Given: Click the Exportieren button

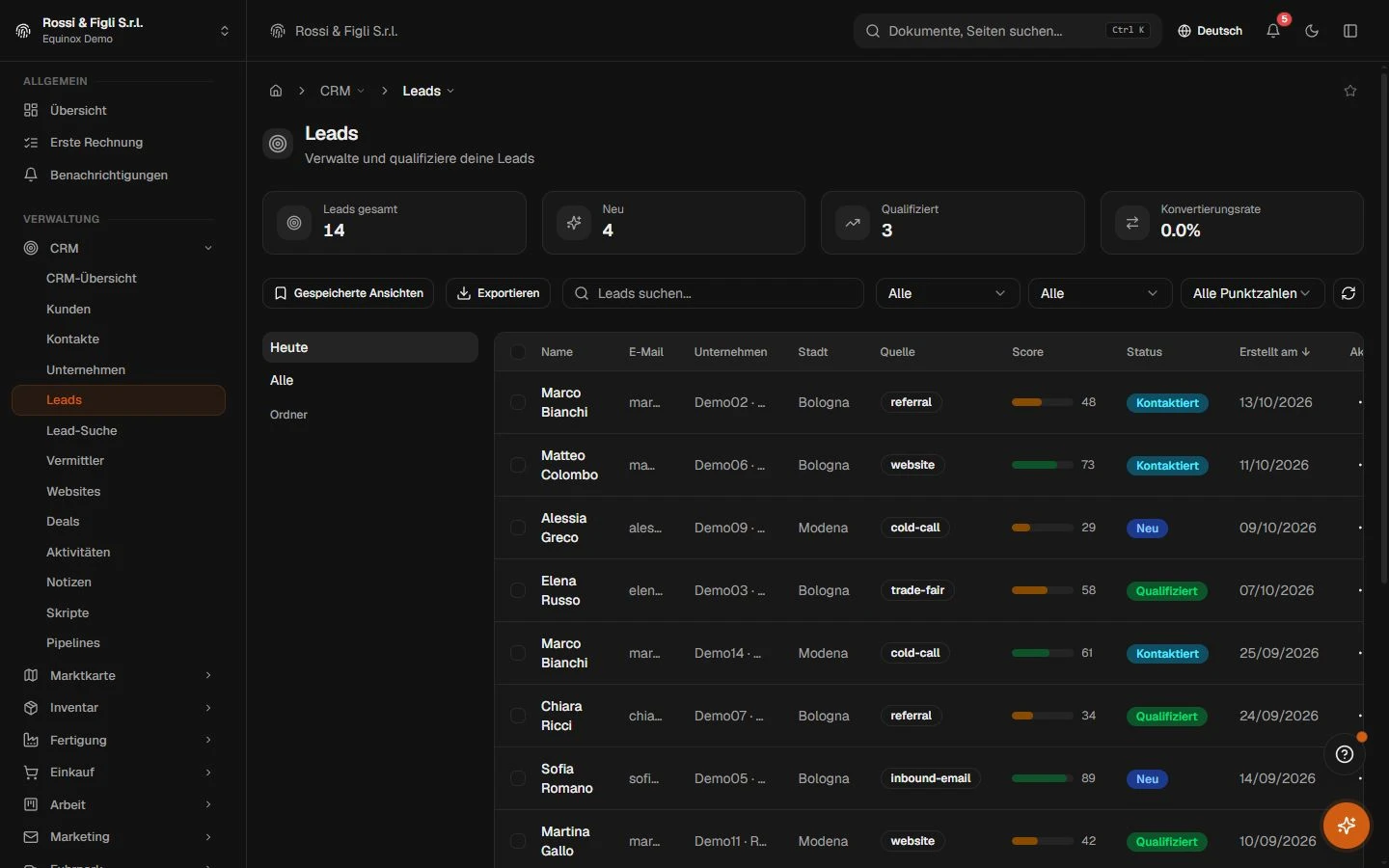Looking at the screenshot, I should coord(498,293).
